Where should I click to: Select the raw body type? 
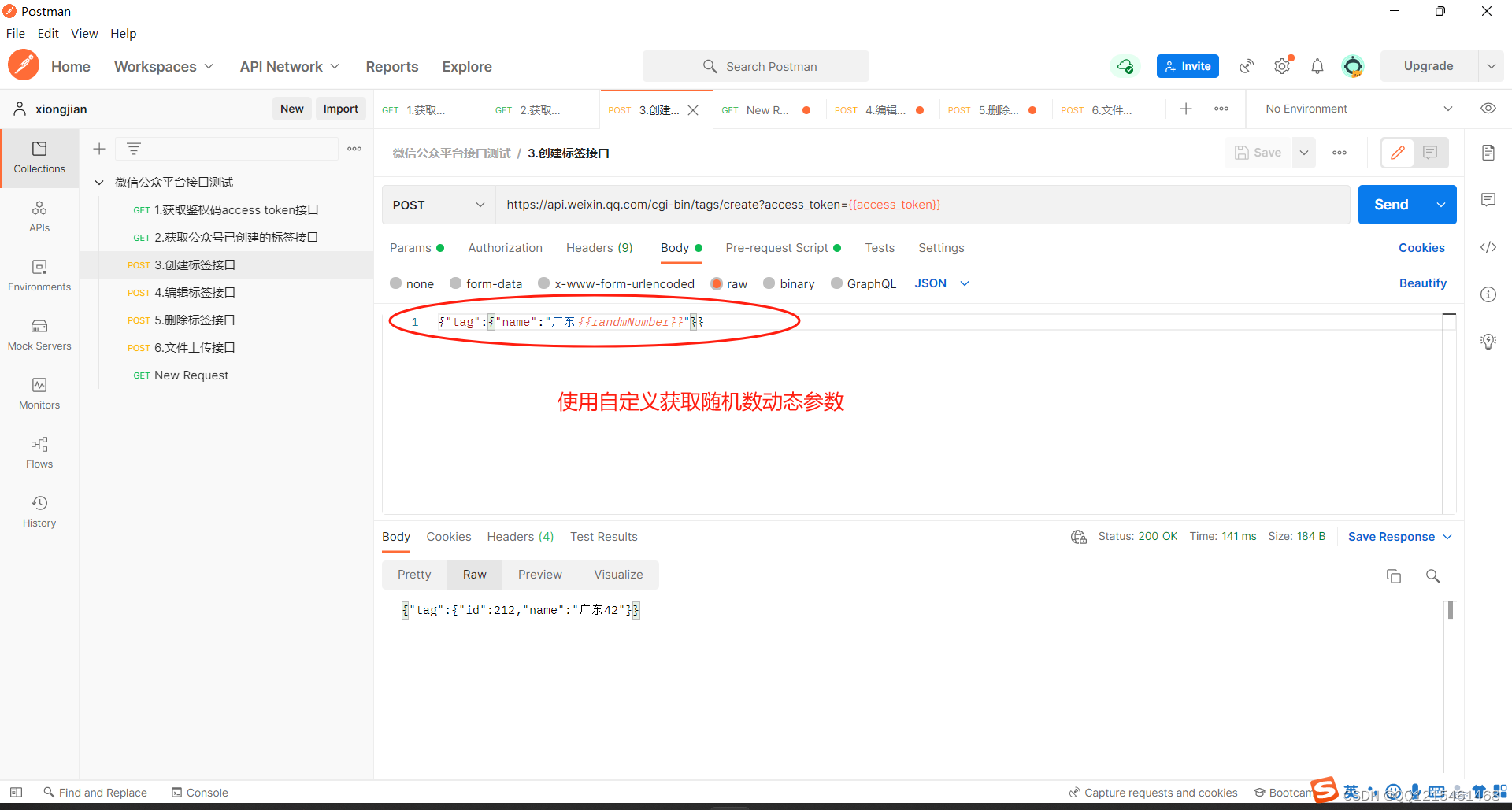717,283
